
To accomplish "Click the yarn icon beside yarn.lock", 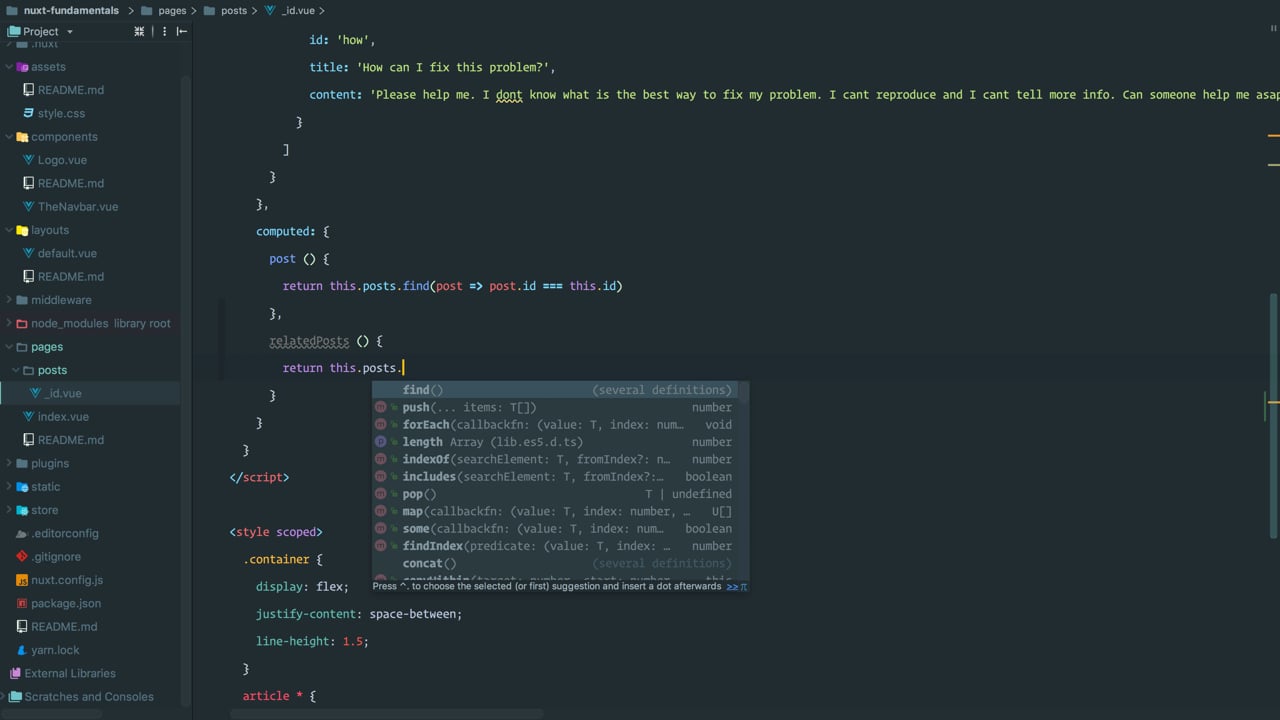I will click(x=22, y=650).
